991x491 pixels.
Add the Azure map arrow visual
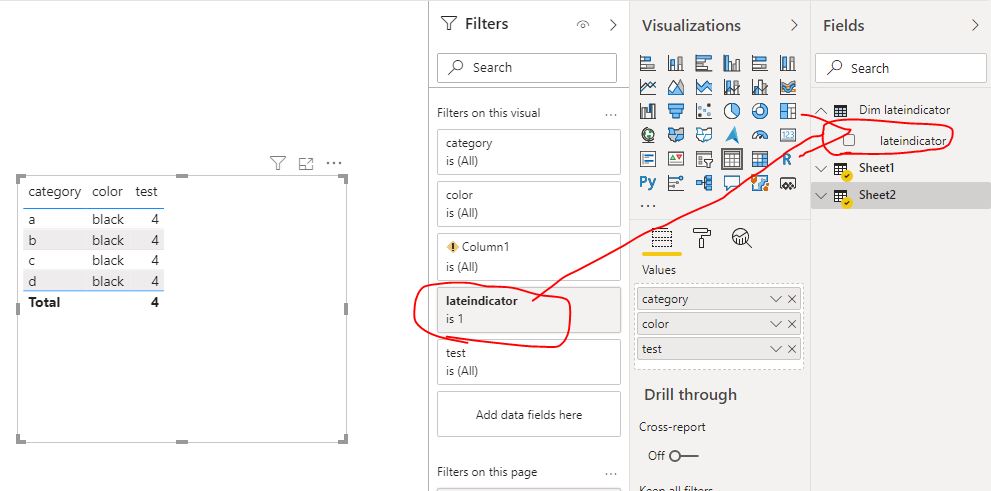[732, 135]
